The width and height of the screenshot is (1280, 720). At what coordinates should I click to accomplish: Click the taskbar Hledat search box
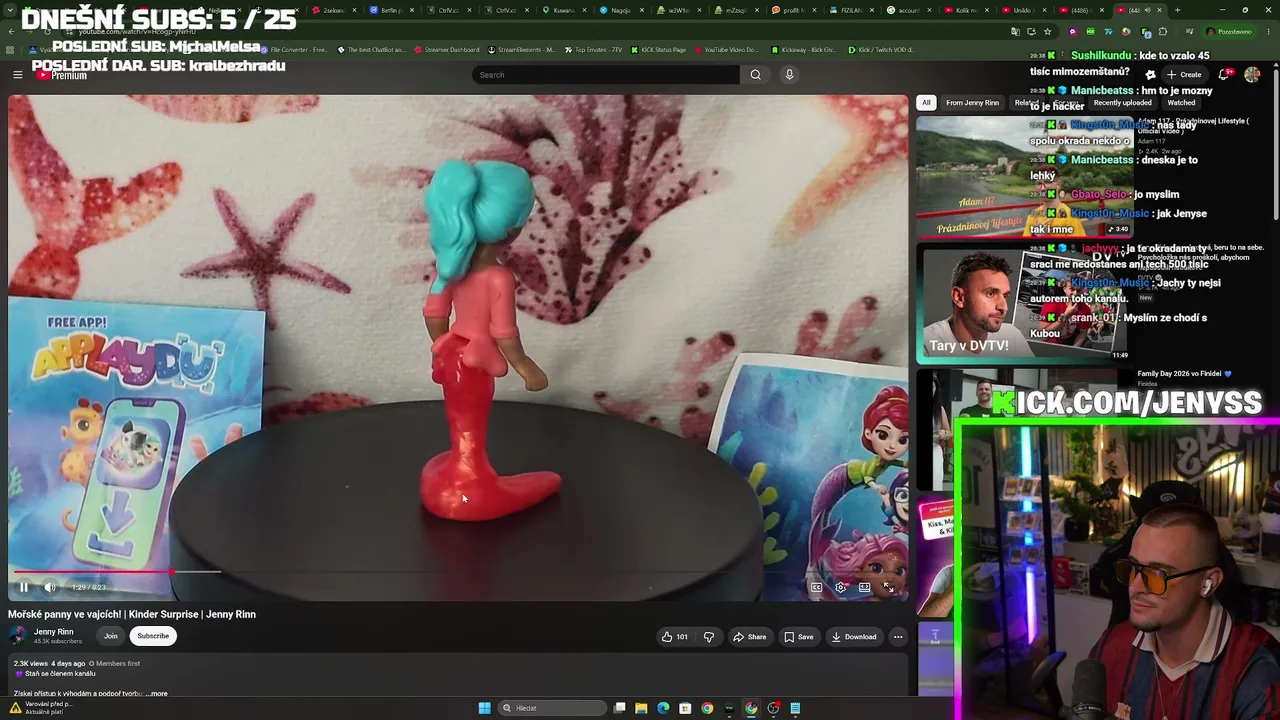pyautogui.click(x=553, y=708)
